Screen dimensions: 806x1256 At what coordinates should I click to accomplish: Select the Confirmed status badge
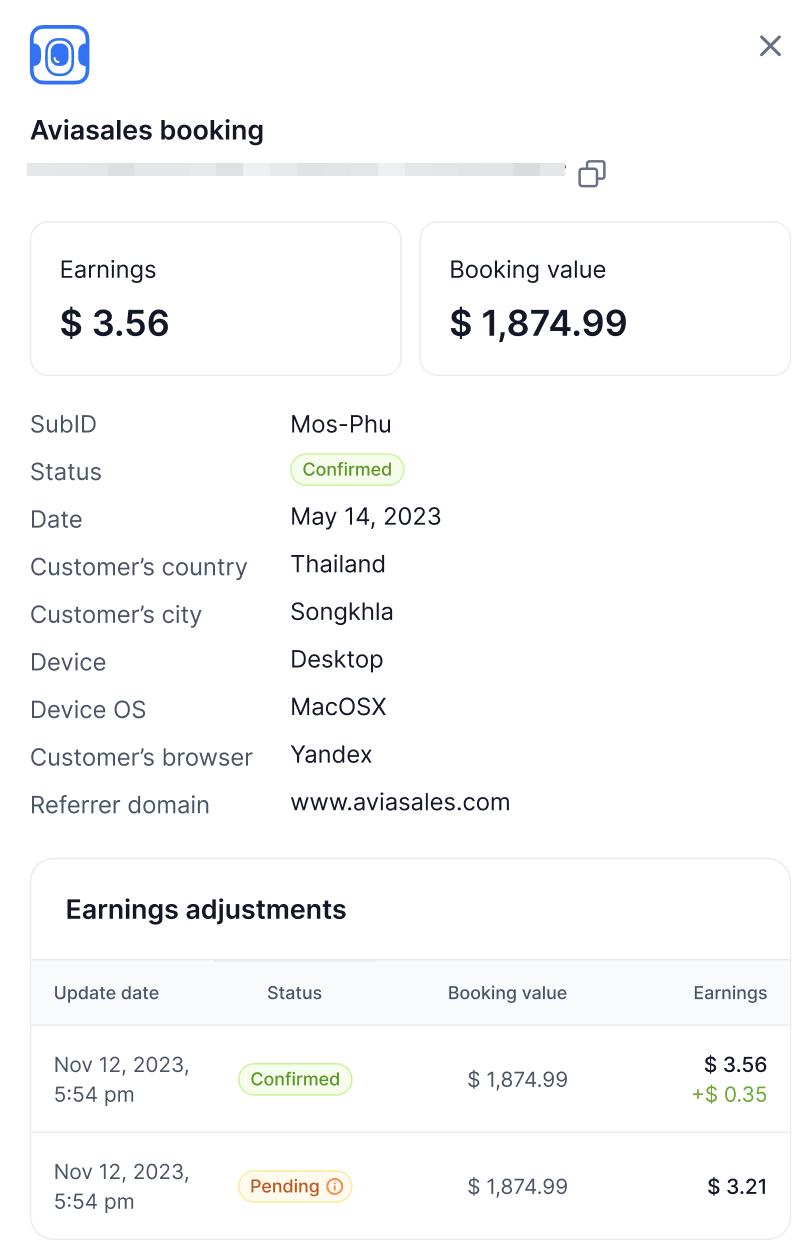347,469
